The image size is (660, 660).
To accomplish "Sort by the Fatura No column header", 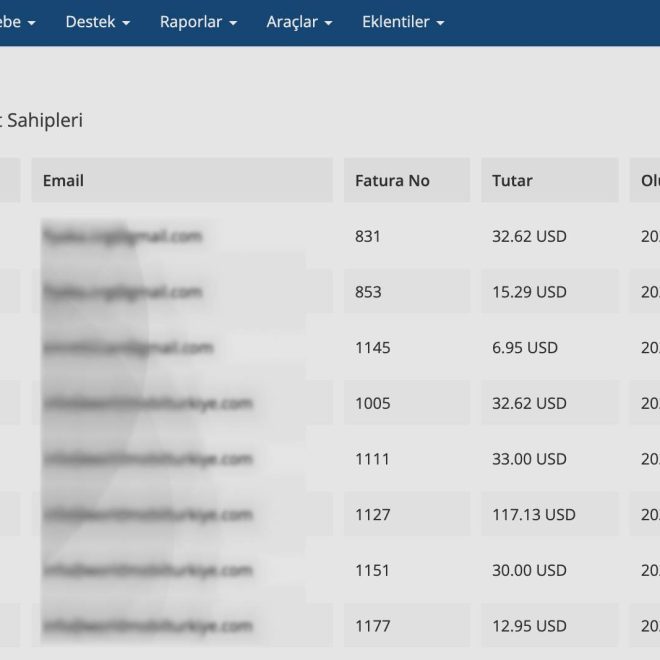I will point(392,181).
